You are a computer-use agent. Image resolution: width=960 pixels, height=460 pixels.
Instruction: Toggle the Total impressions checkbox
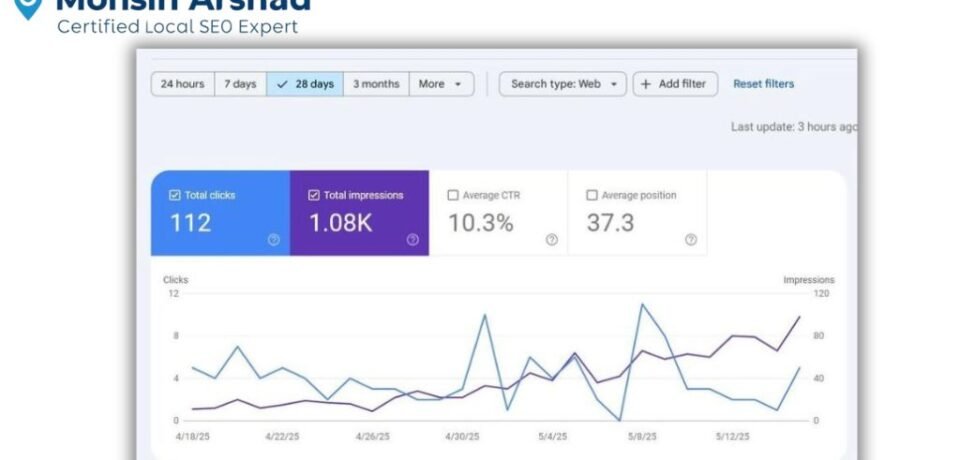pos(313,195)
